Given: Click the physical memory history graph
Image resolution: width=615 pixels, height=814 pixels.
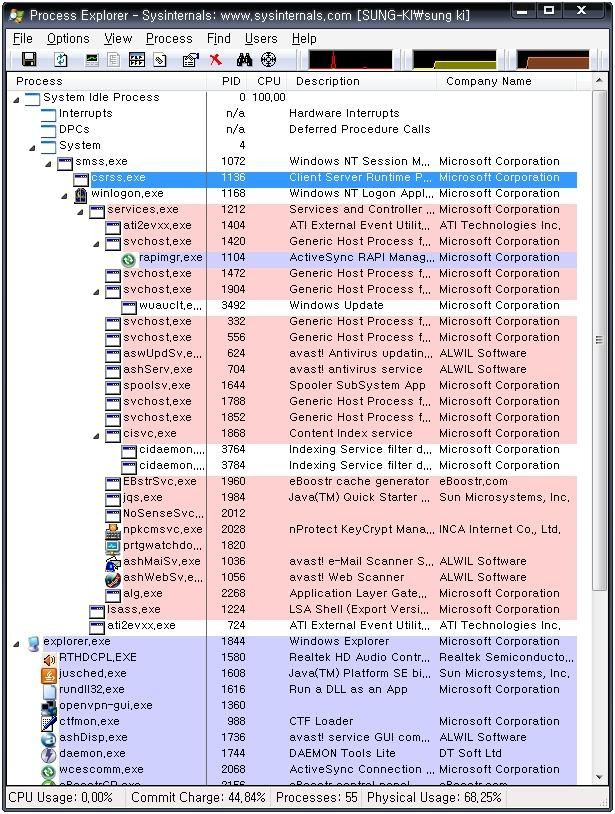Looking at the screenshot, I should 553,60.
